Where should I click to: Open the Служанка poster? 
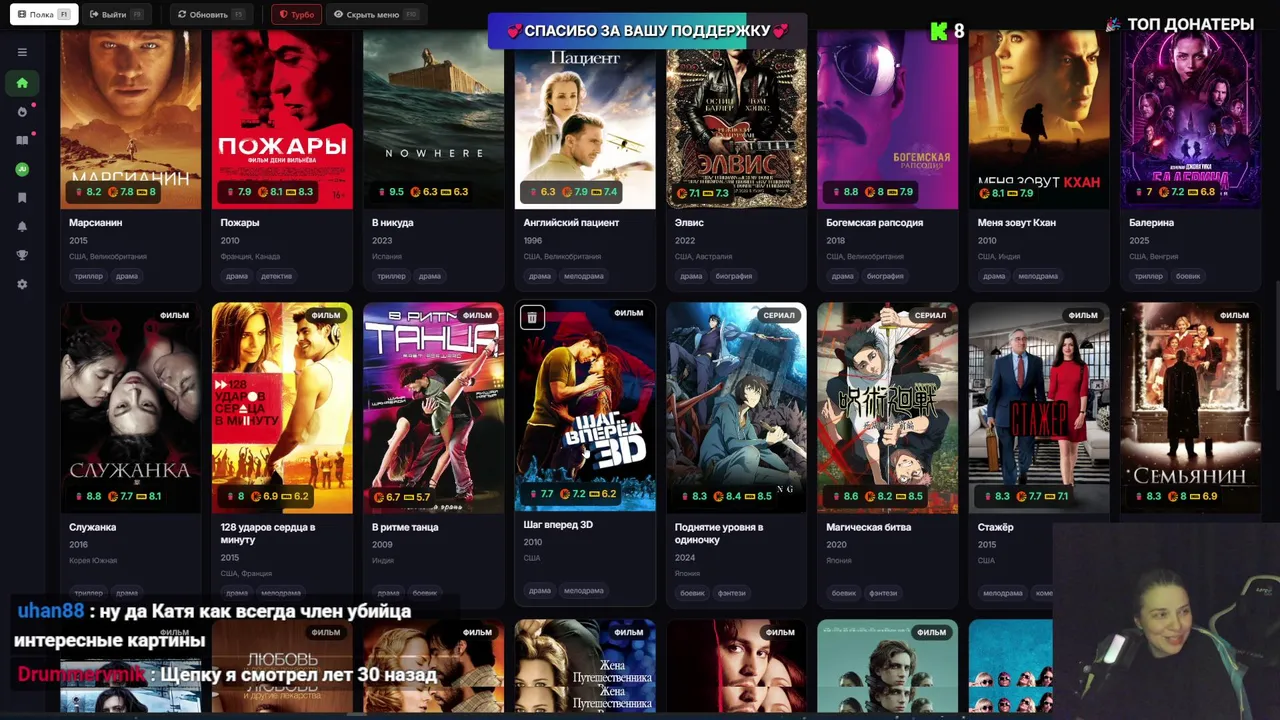pos(130,407)
